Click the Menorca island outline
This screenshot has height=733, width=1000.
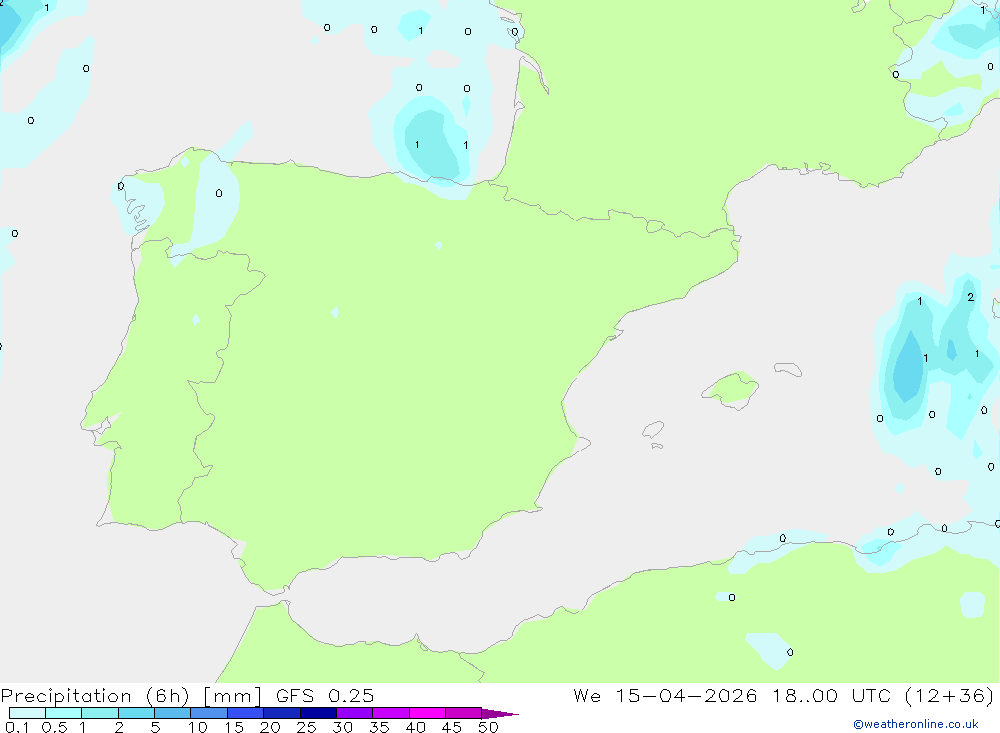(788, 369)
